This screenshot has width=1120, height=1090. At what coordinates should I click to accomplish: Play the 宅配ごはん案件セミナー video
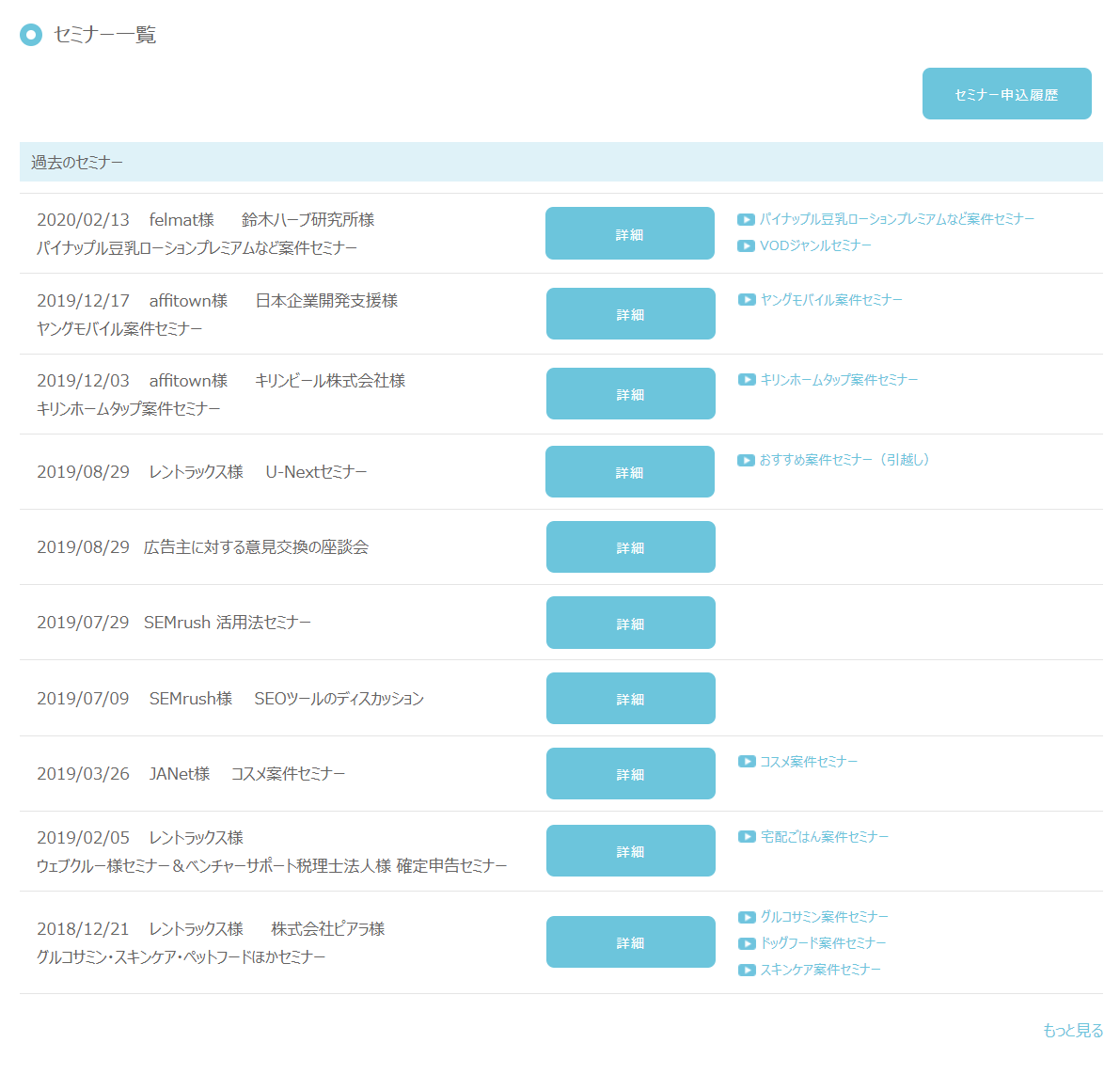click(748, 836)
